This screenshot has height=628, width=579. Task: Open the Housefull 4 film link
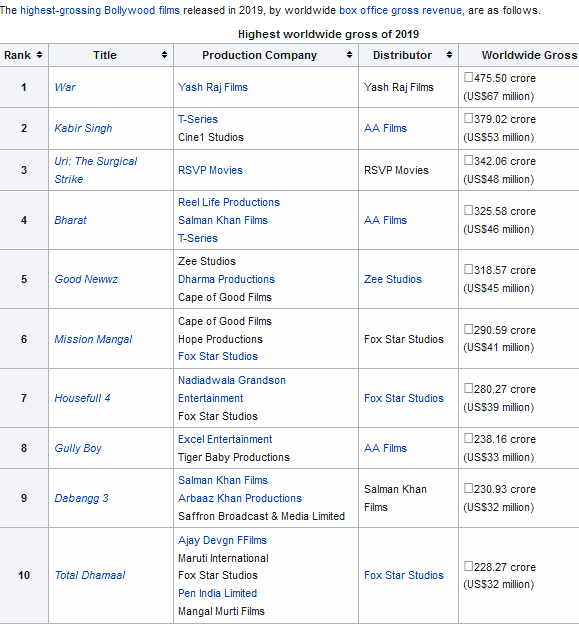pos(82,398)
